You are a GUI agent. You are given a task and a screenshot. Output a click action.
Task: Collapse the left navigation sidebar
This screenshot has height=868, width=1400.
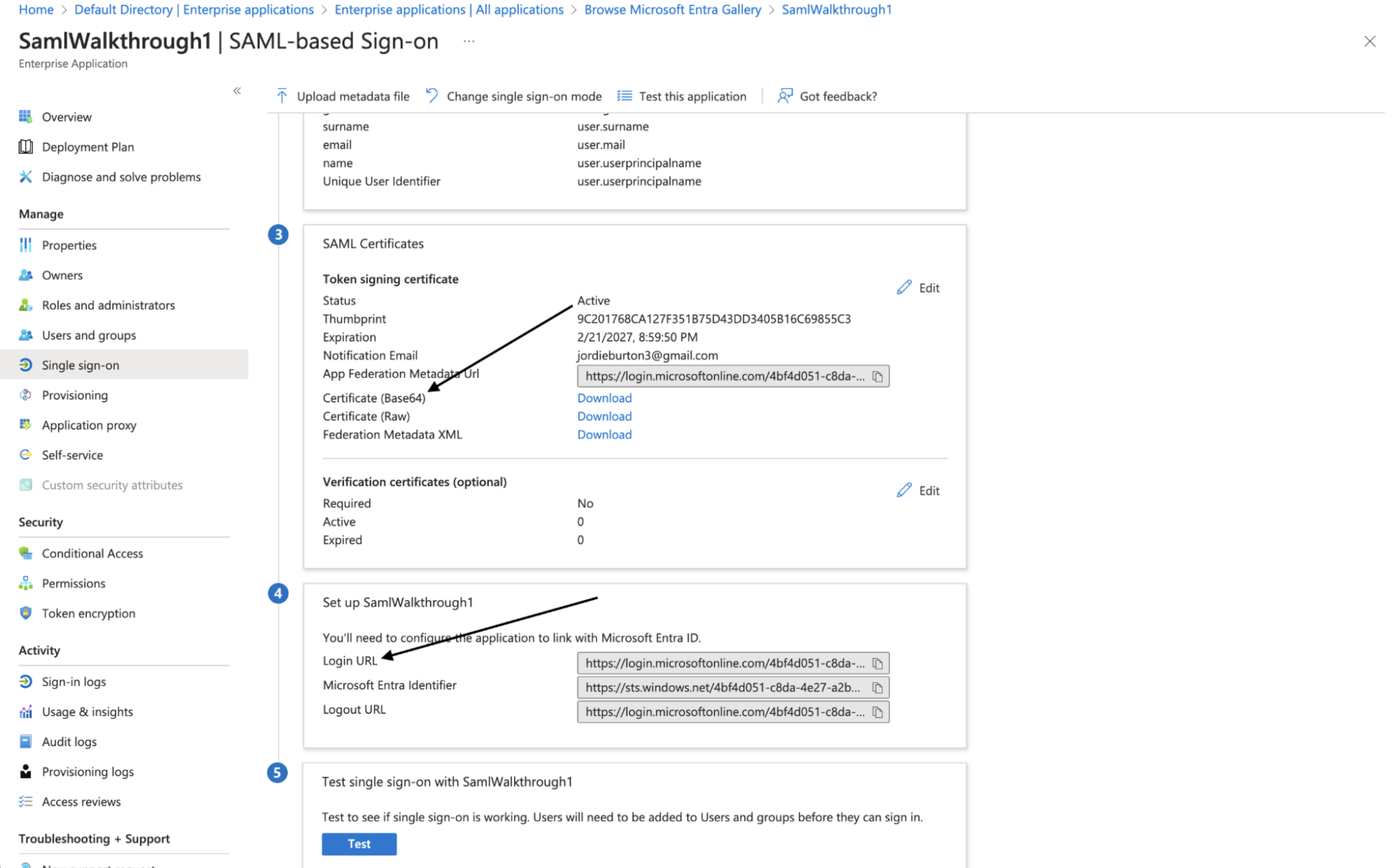tap(237, 91)
